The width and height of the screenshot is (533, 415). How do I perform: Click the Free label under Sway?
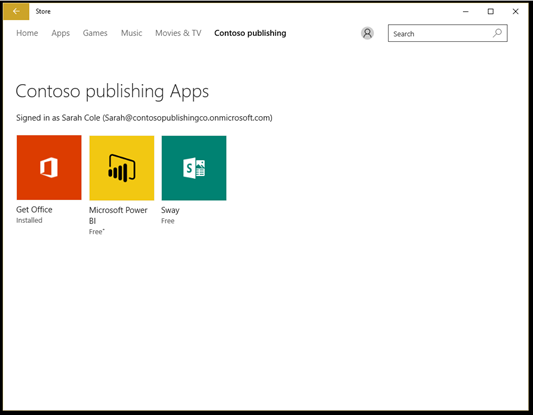(x=168, y=221)
